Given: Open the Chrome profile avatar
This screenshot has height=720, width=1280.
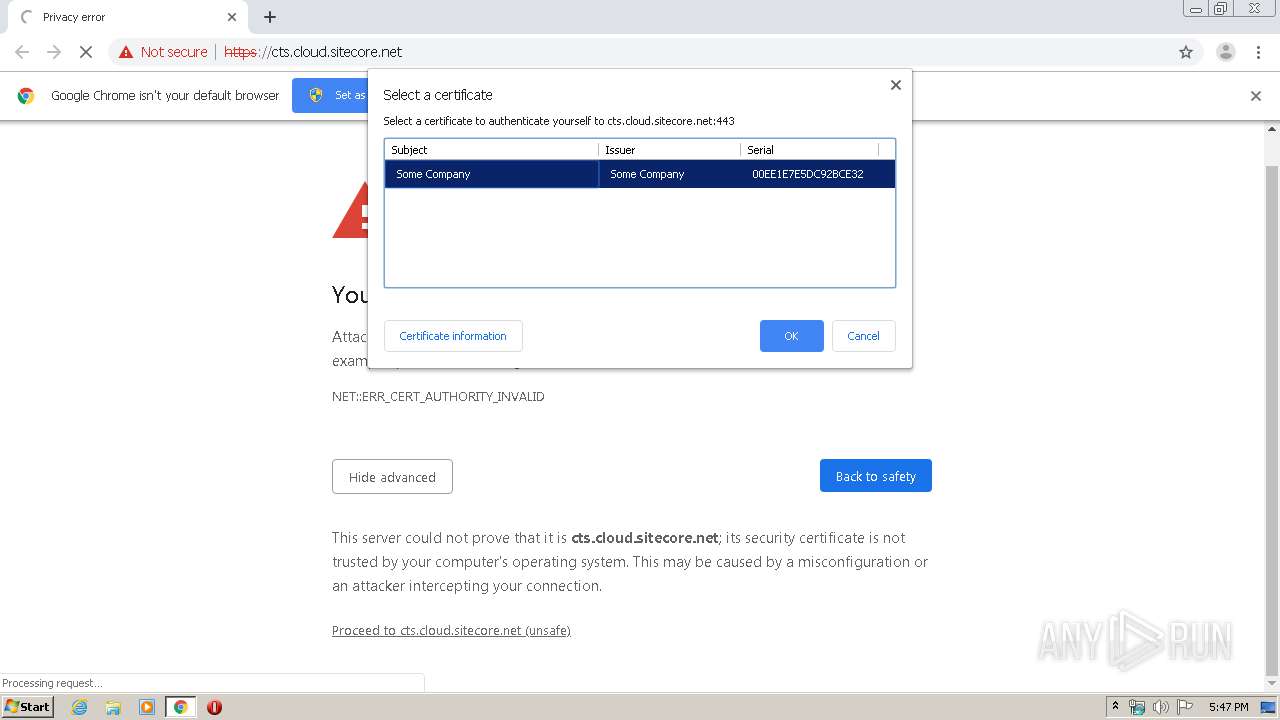Looking at the screenshot, I should 1225,52.
